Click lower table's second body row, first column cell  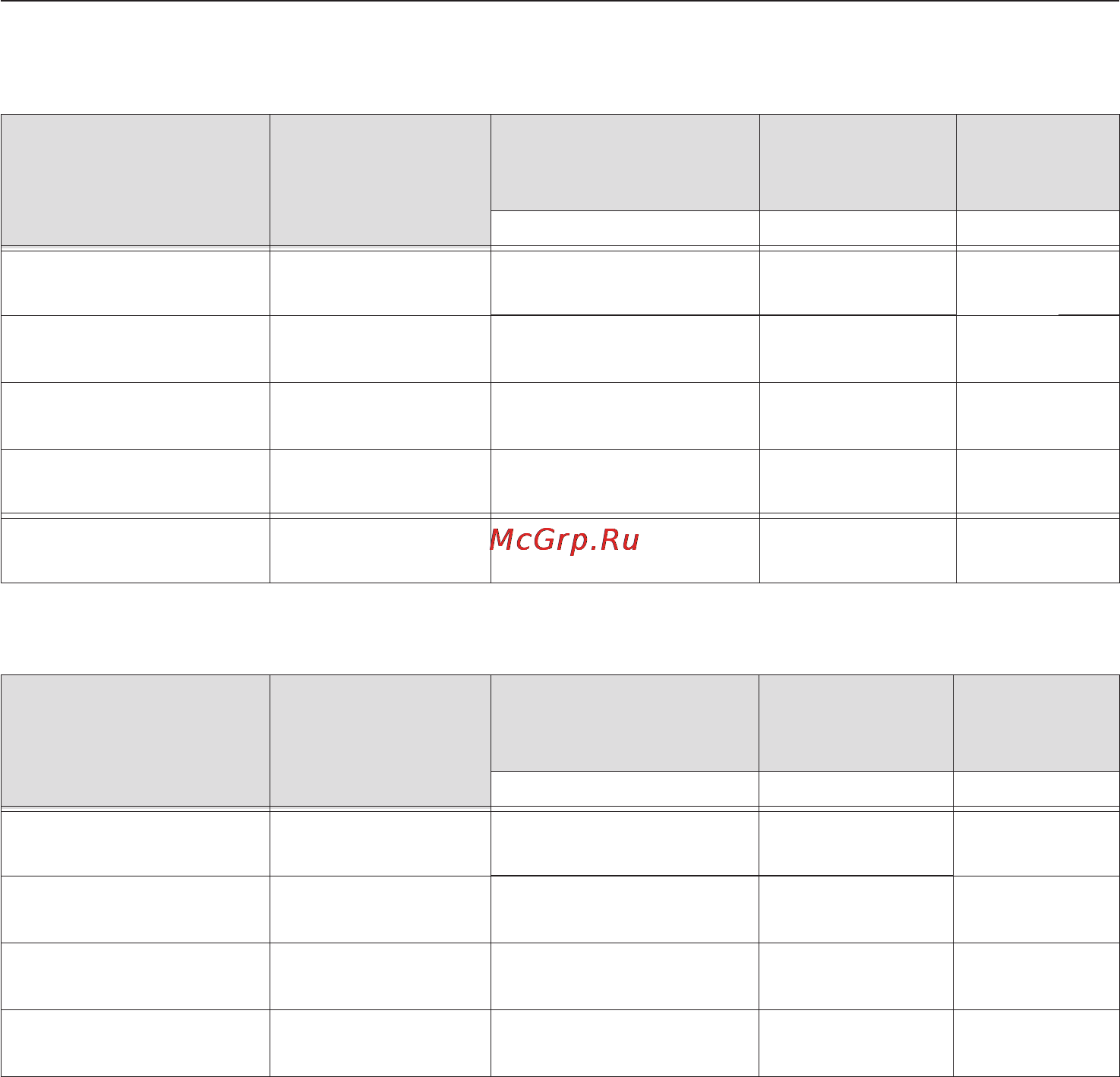135,909
